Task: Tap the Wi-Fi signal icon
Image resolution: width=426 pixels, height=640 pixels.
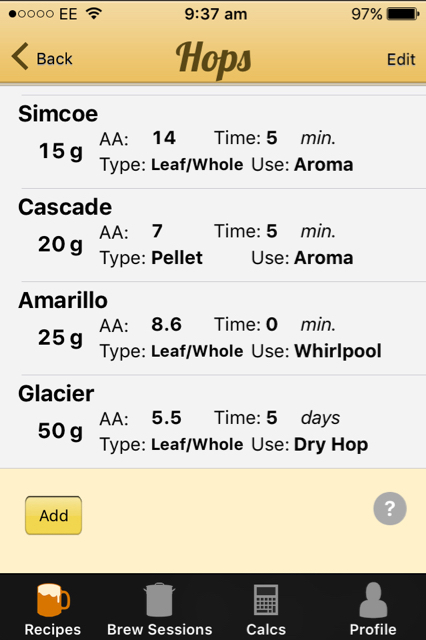Action: pyautogui.click(x=94, y=13)
